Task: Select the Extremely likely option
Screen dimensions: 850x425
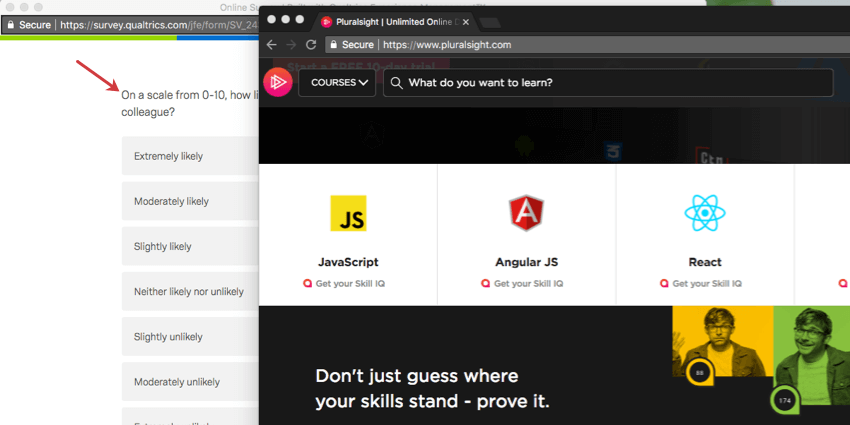Action: (x=190, y=156)
